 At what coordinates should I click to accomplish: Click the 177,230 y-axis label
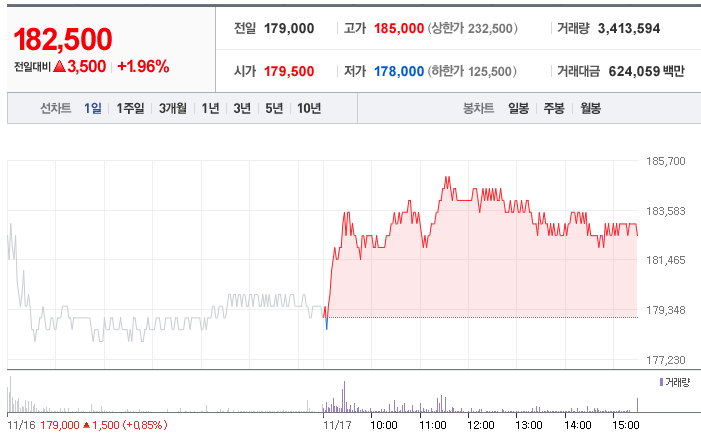[666, 360]
